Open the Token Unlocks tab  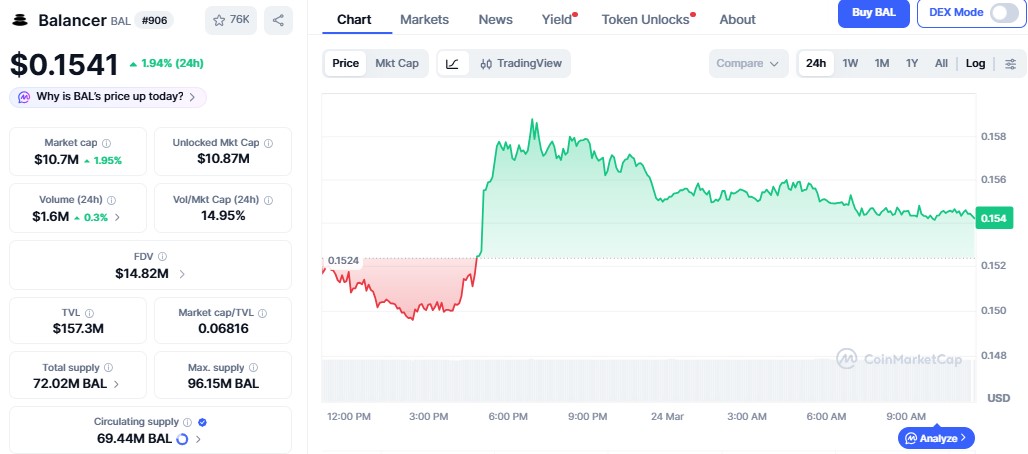(648, 20)
